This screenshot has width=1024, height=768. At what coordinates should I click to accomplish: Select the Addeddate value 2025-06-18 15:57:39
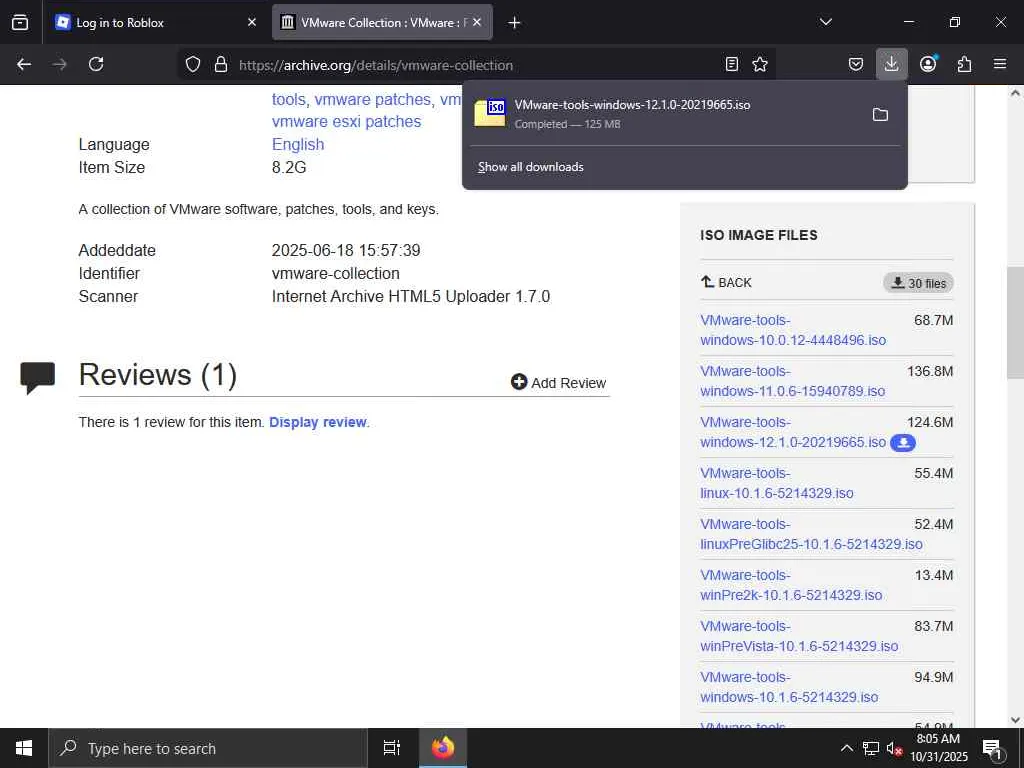346,250
